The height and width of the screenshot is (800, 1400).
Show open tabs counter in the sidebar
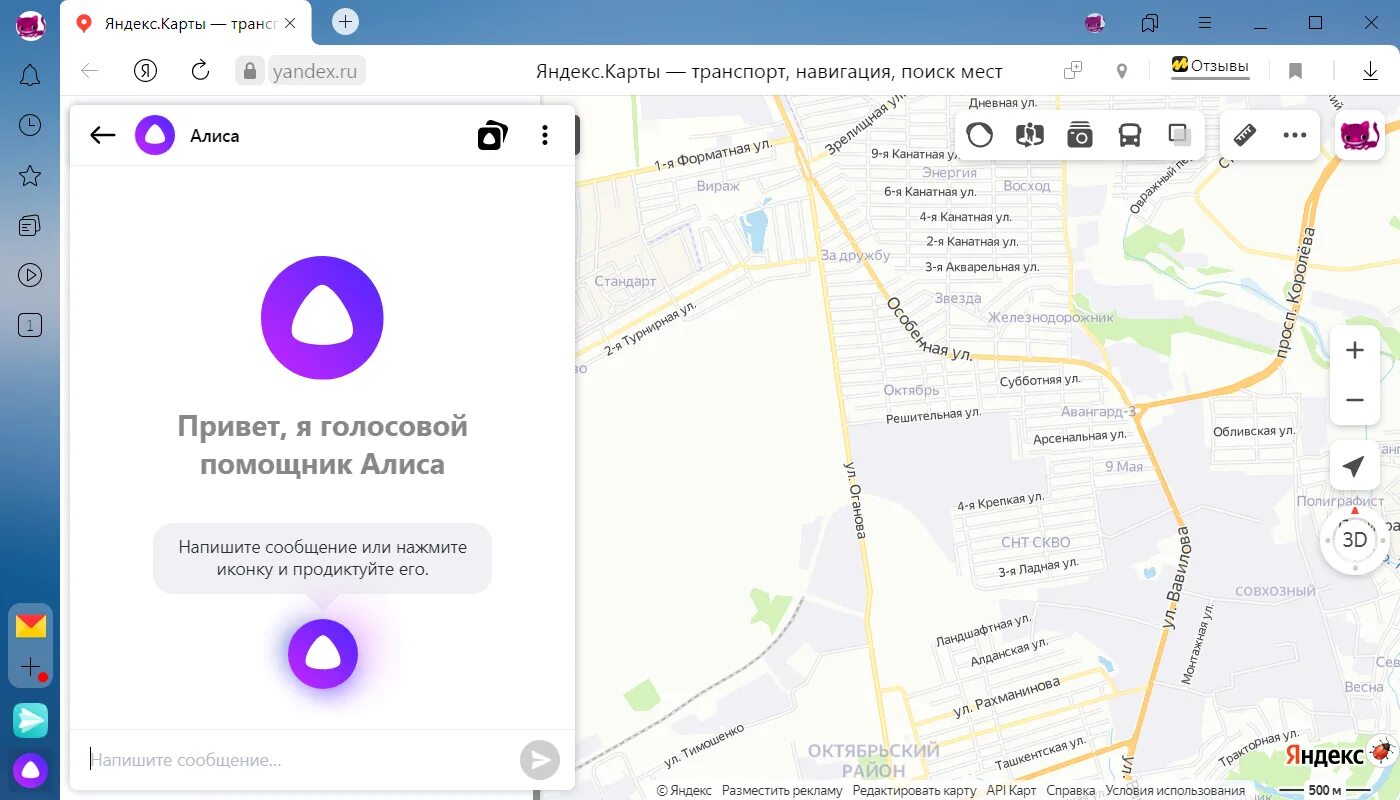pyautogui.click(x=30, y=325)
